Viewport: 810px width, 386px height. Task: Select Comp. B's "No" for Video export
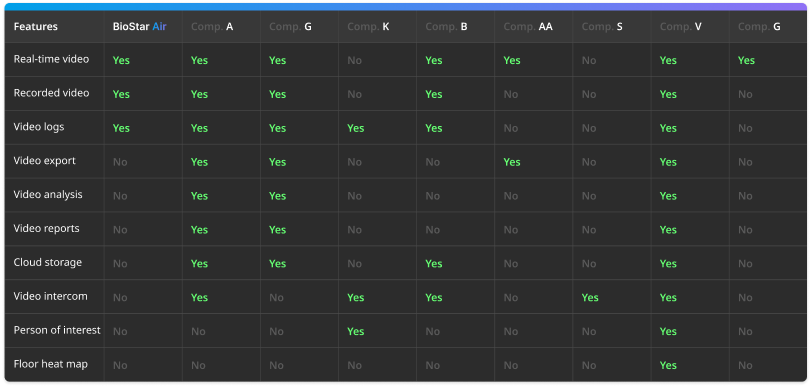tap(432, 162)
